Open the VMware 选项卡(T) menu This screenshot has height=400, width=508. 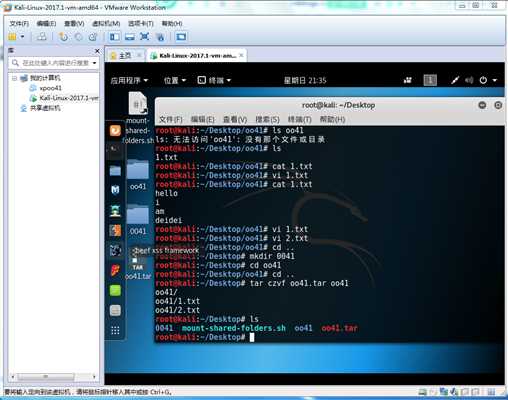point(141,24)
